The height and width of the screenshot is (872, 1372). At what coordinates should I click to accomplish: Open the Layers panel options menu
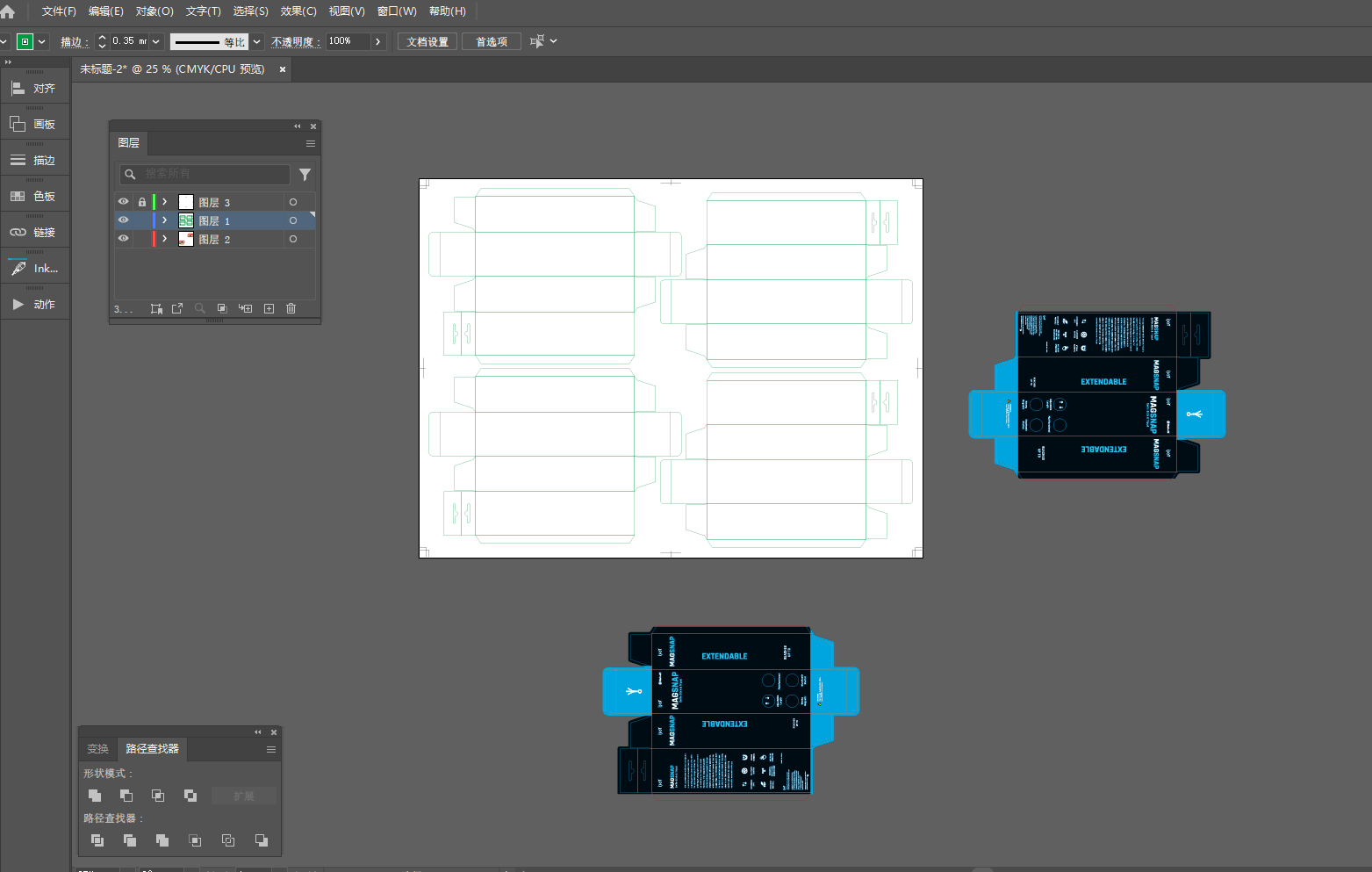coord(311,143)
